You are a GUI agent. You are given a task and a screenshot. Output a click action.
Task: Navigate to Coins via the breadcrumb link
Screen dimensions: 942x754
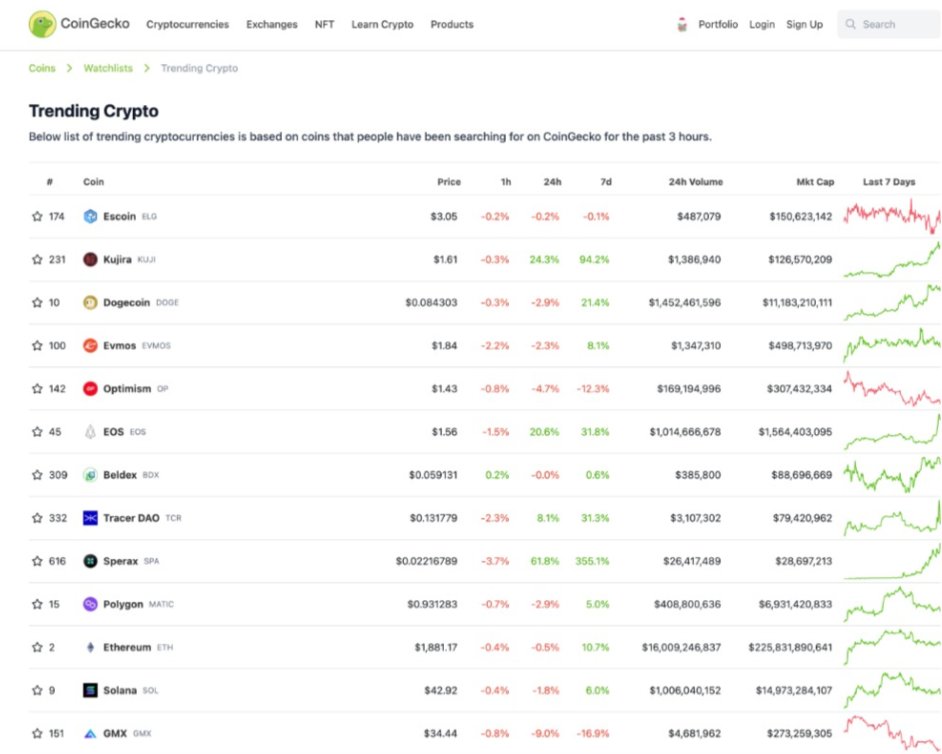(x=41, y=68)
